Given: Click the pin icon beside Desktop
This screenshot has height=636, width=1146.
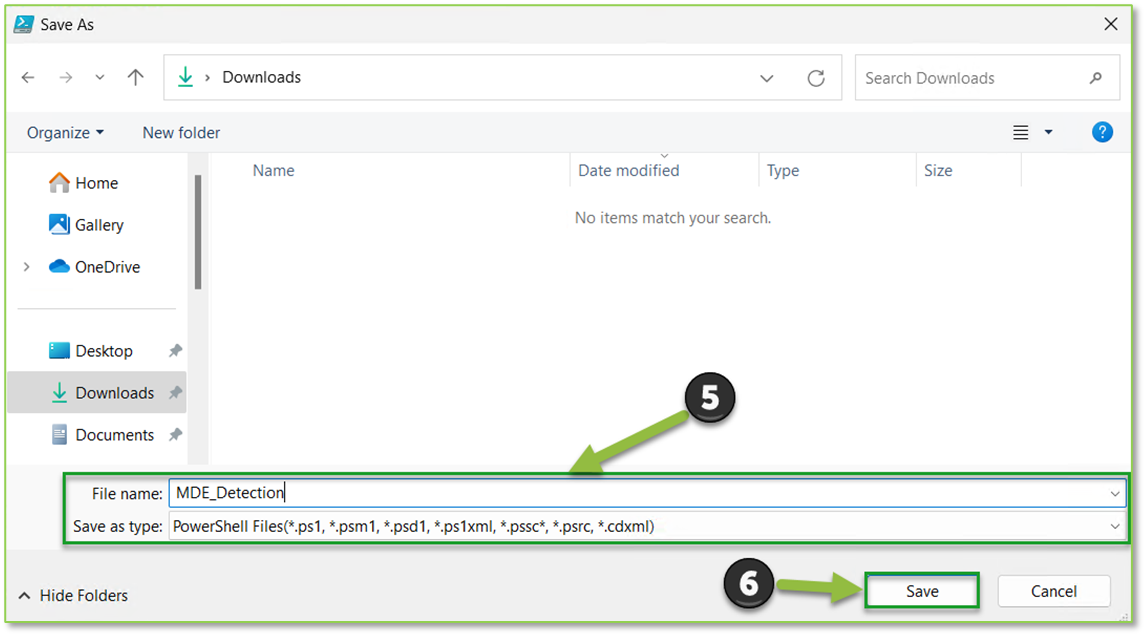Looking at the screenshot, I should point(175,351).
